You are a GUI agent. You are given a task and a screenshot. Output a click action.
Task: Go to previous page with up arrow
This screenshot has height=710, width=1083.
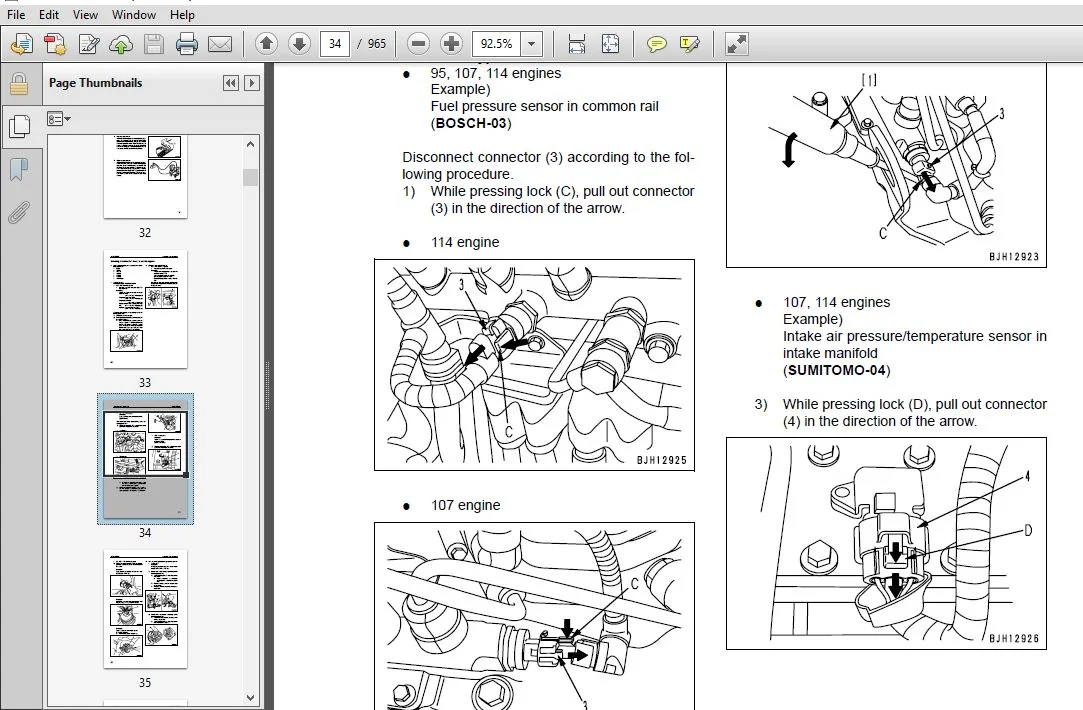(x=266, y=44)
